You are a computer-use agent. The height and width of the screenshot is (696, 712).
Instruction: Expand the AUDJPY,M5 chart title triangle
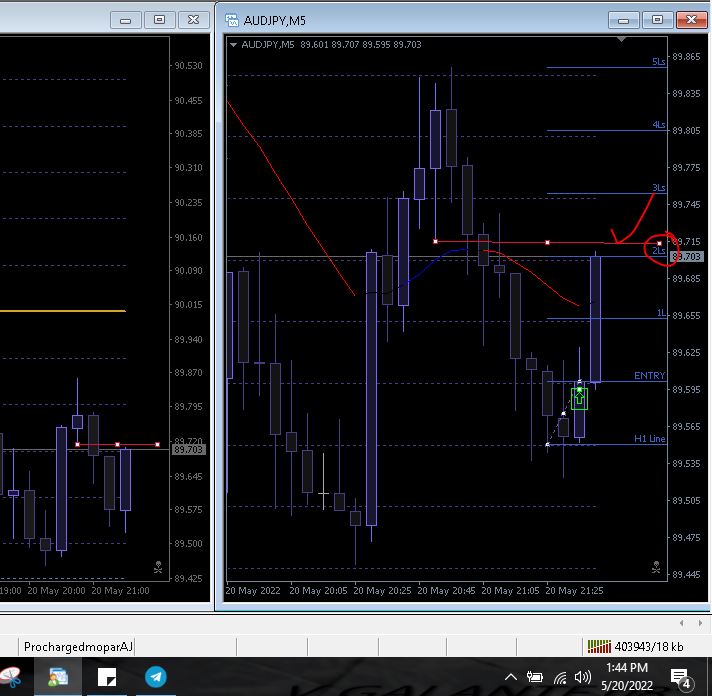click(x=233, y=44)
